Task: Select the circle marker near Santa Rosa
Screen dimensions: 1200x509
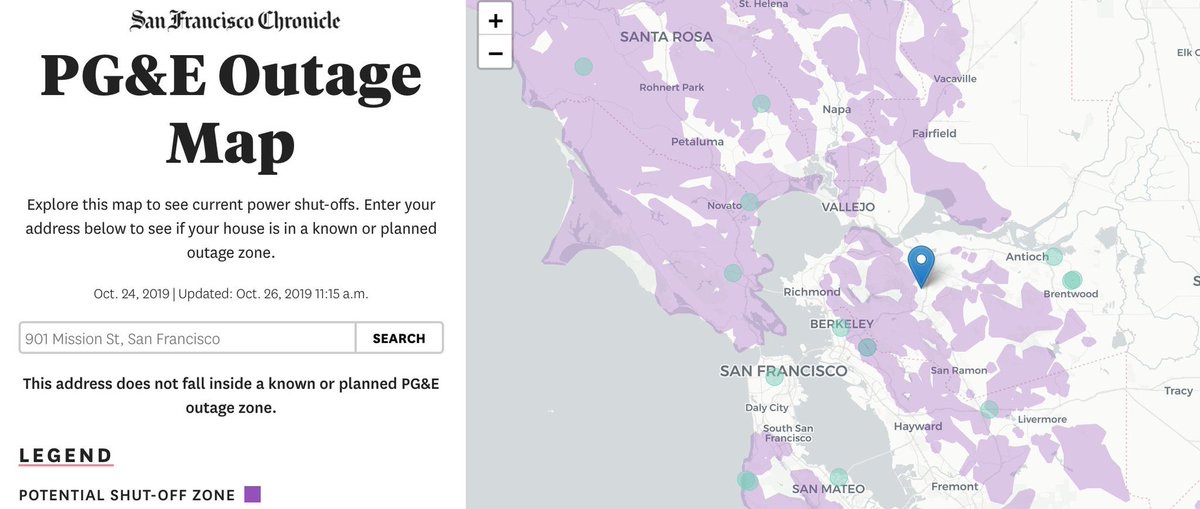Action: click(583, 67)
